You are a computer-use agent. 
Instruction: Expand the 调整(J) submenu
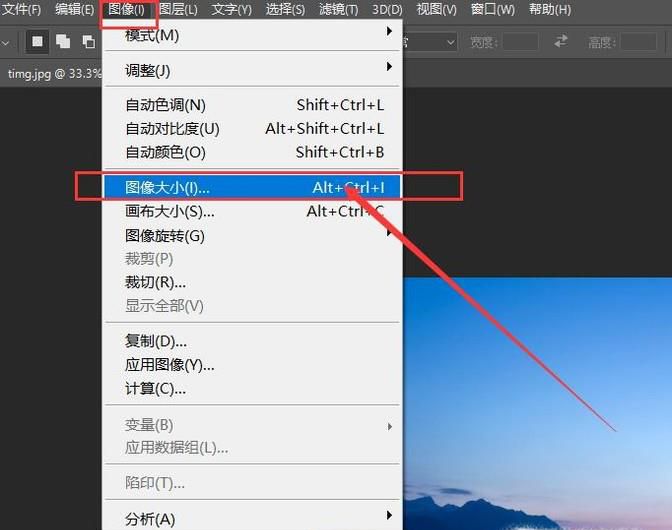click(x=252, y=70)
